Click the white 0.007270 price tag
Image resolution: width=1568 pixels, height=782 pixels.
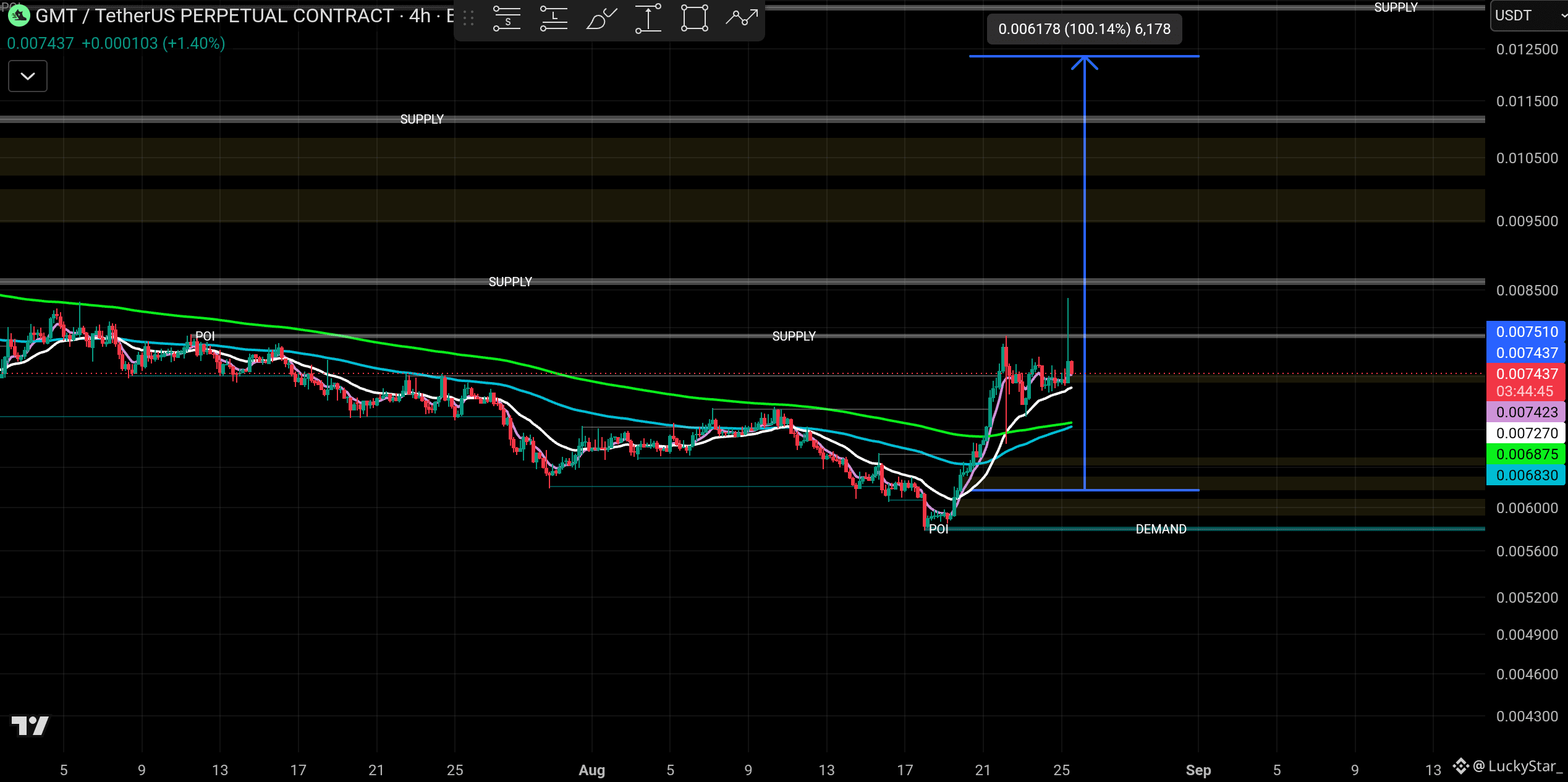click(1527, 433)
